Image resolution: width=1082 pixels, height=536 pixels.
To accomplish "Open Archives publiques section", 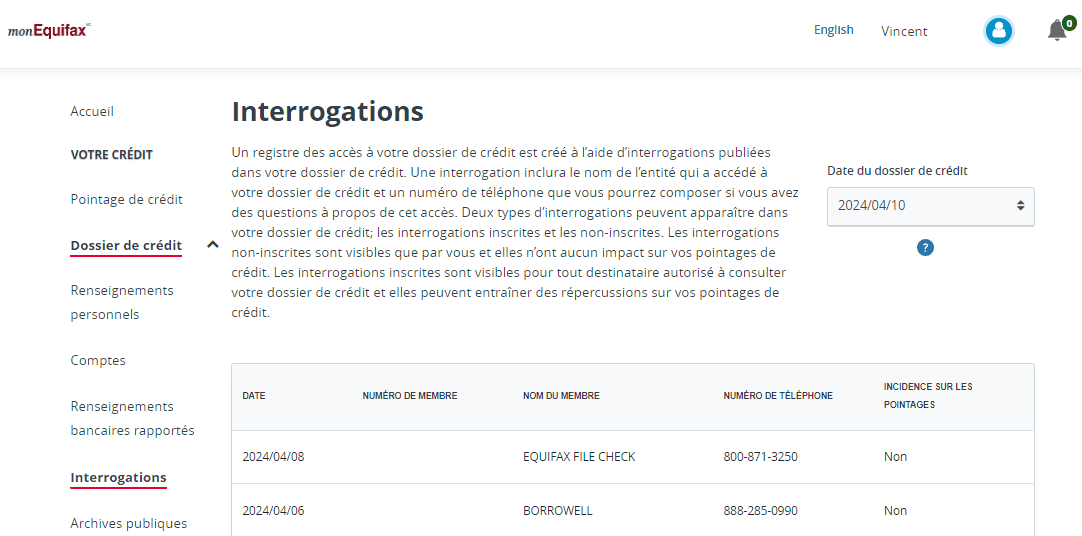I will (x=128, y=523).
